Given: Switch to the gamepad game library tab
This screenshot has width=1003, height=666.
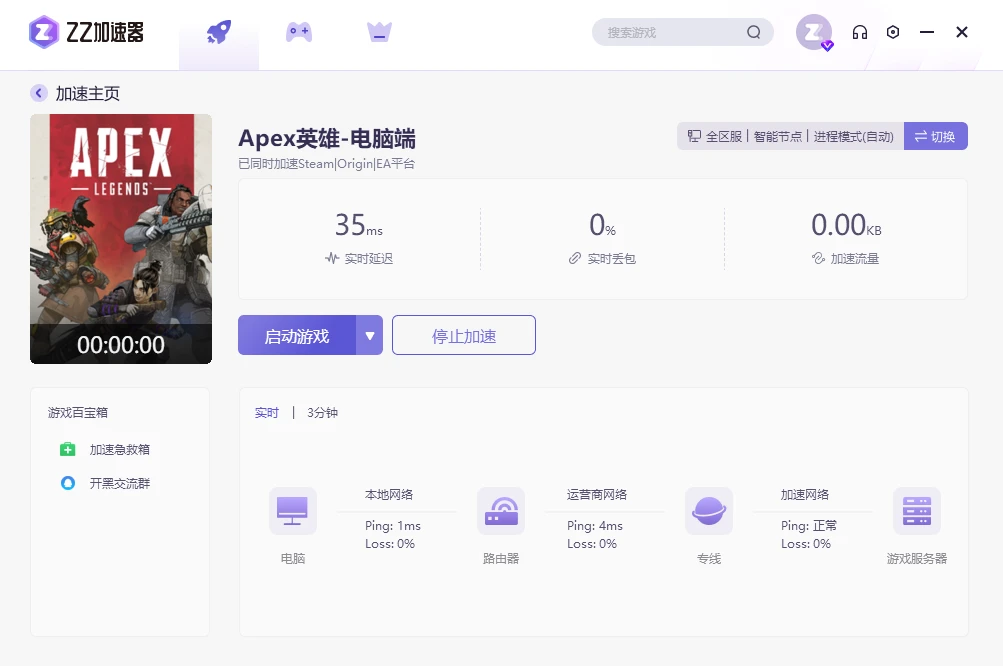Looking at the screenshot, I should (299, 31).
